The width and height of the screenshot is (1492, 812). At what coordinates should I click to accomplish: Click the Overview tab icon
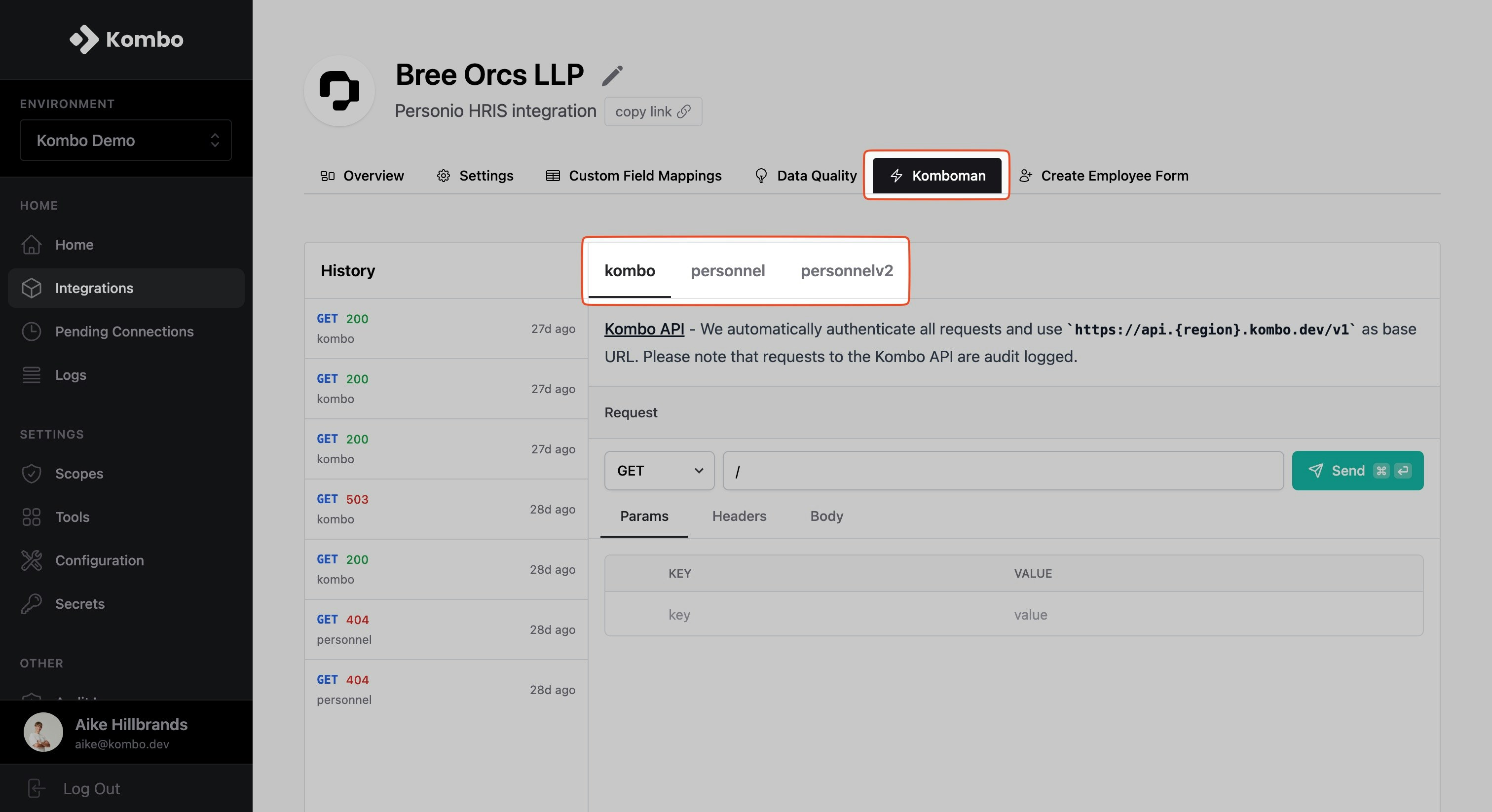(x=327, y=176)
